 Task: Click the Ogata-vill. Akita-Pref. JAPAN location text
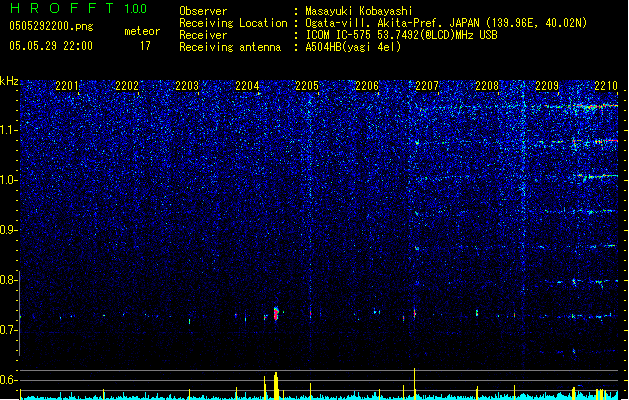(x=446, y=23)
